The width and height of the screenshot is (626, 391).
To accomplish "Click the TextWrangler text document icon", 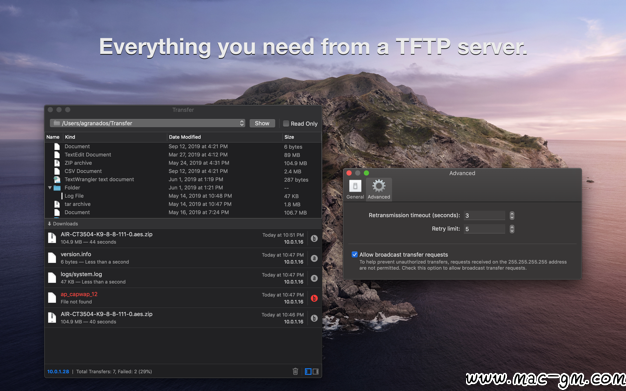I will point(57,179).
